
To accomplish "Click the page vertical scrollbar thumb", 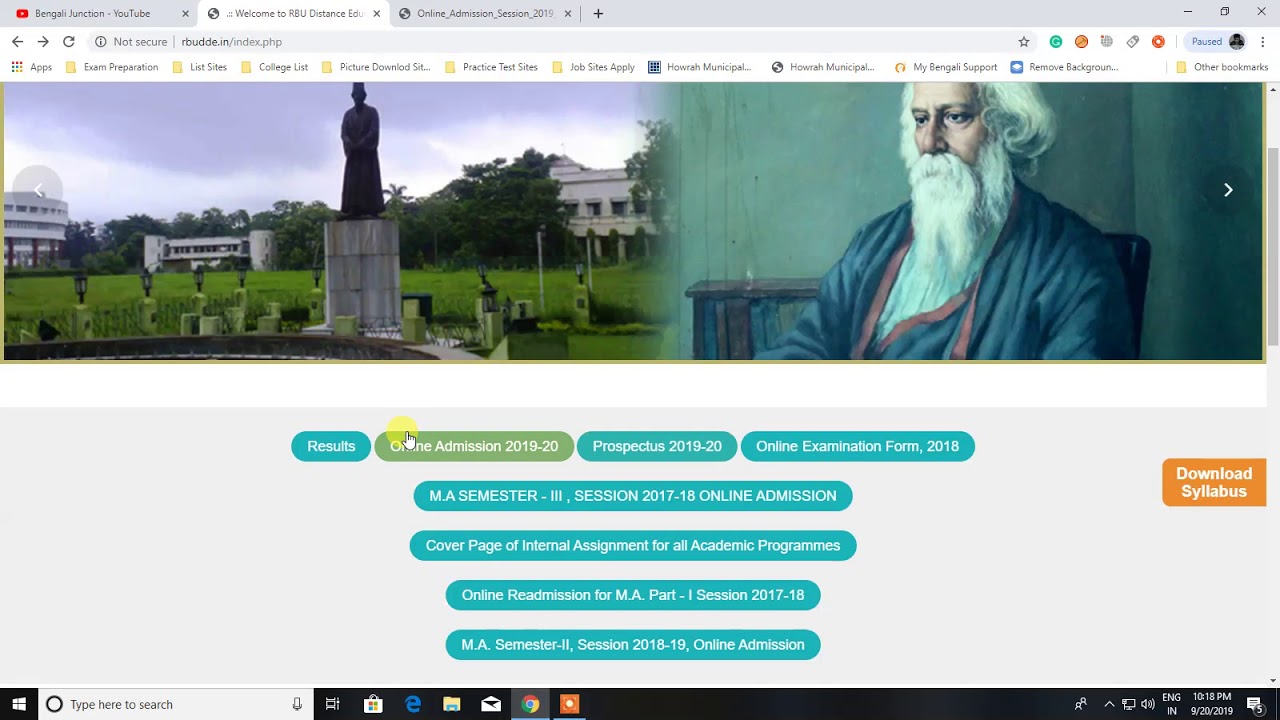I will coord(1273,245).
